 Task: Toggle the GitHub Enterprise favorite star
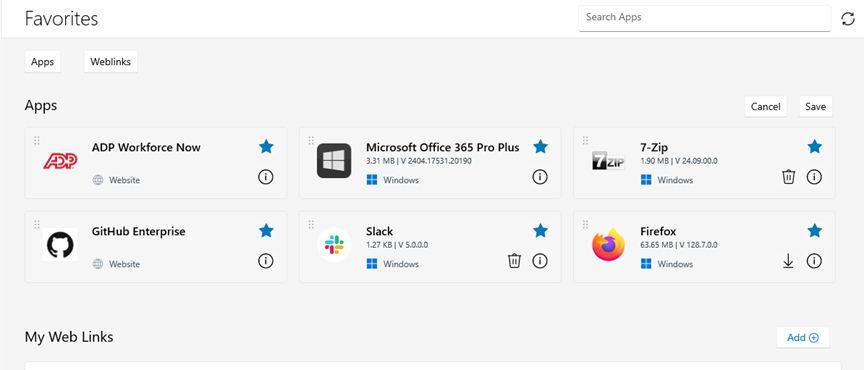point(266,230)
